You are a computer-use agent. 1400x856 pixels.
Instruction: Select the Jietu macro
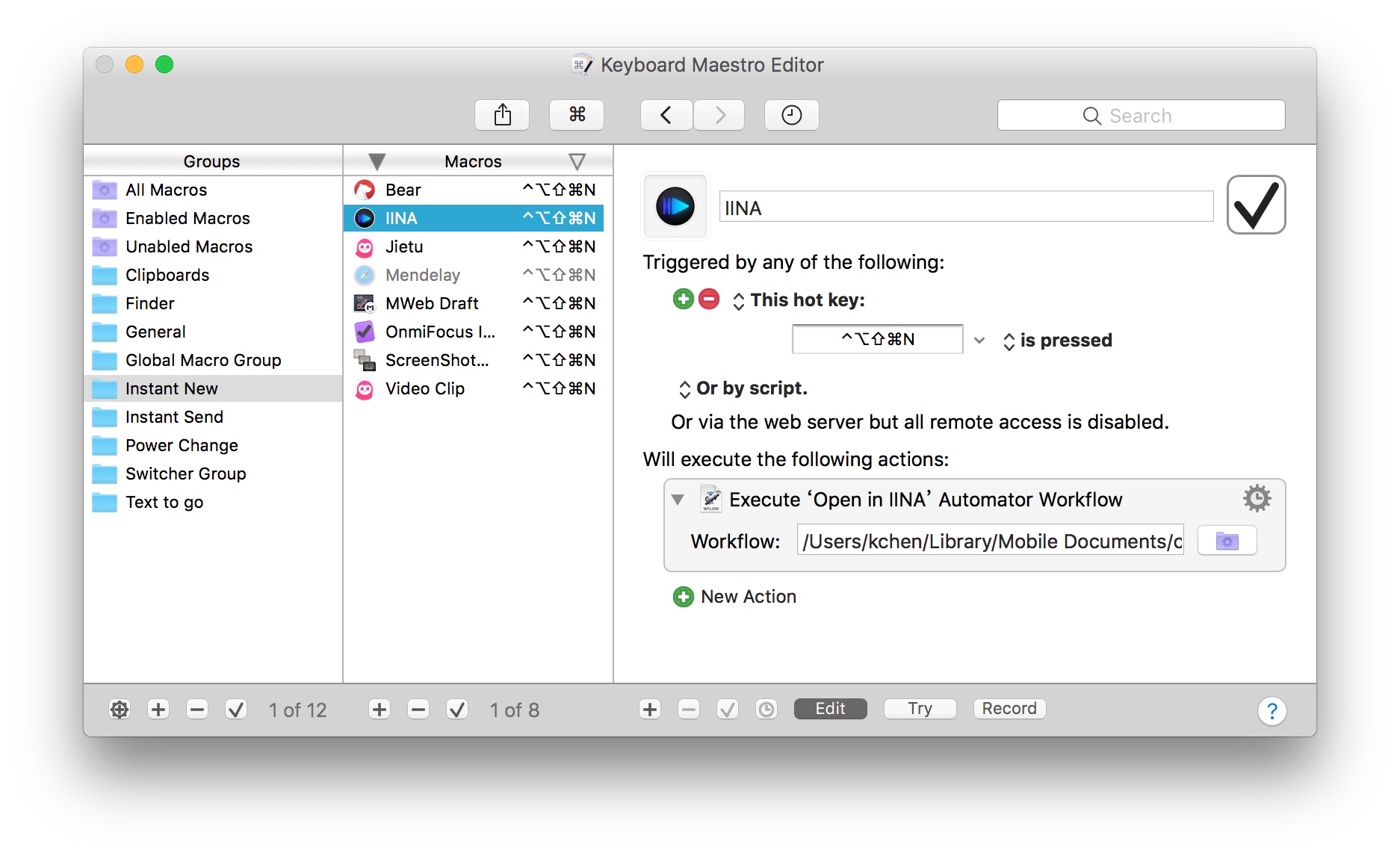(474, 246)
